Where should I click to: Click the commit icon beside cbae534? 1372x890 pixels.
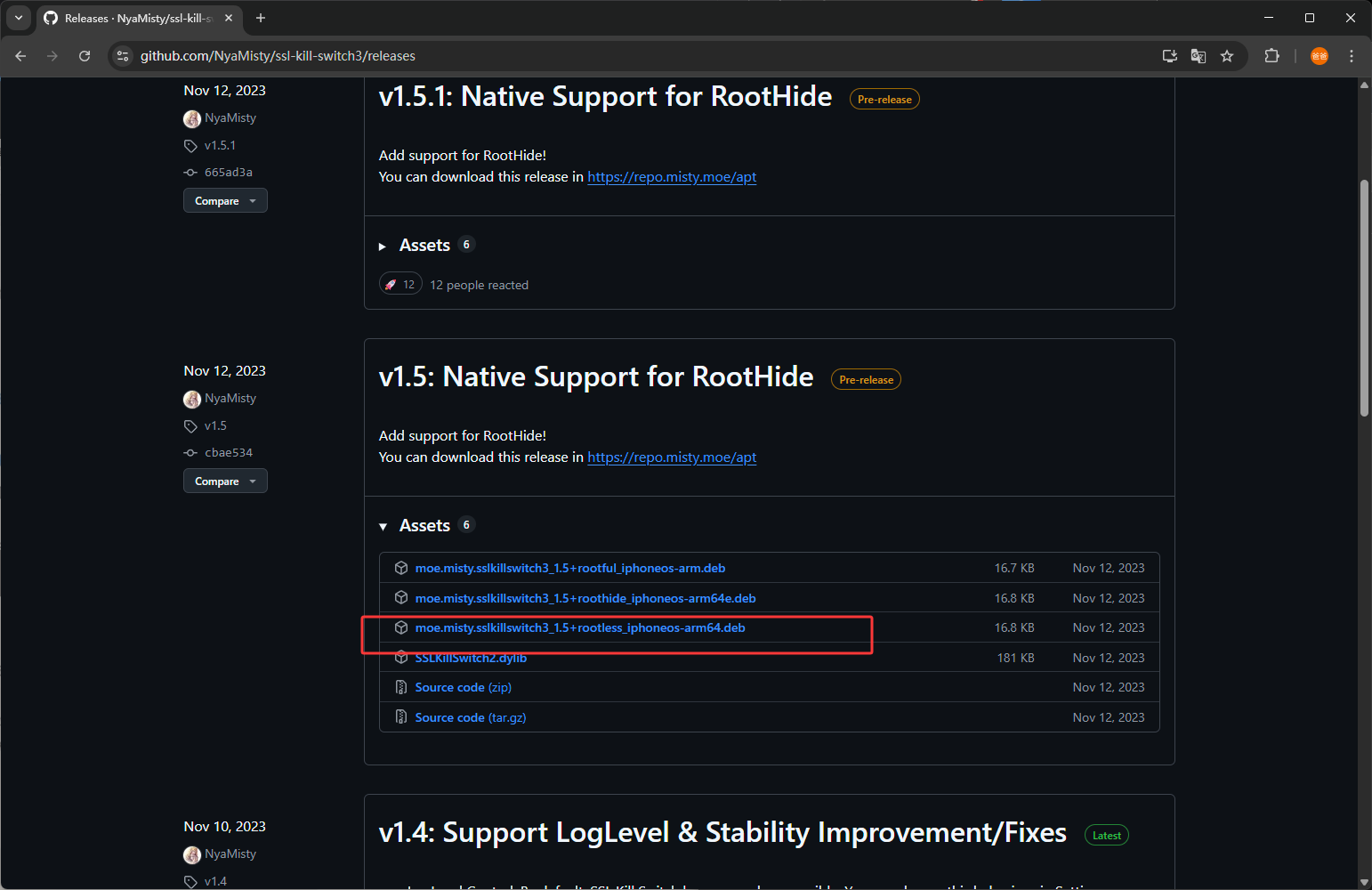(190, 453)
